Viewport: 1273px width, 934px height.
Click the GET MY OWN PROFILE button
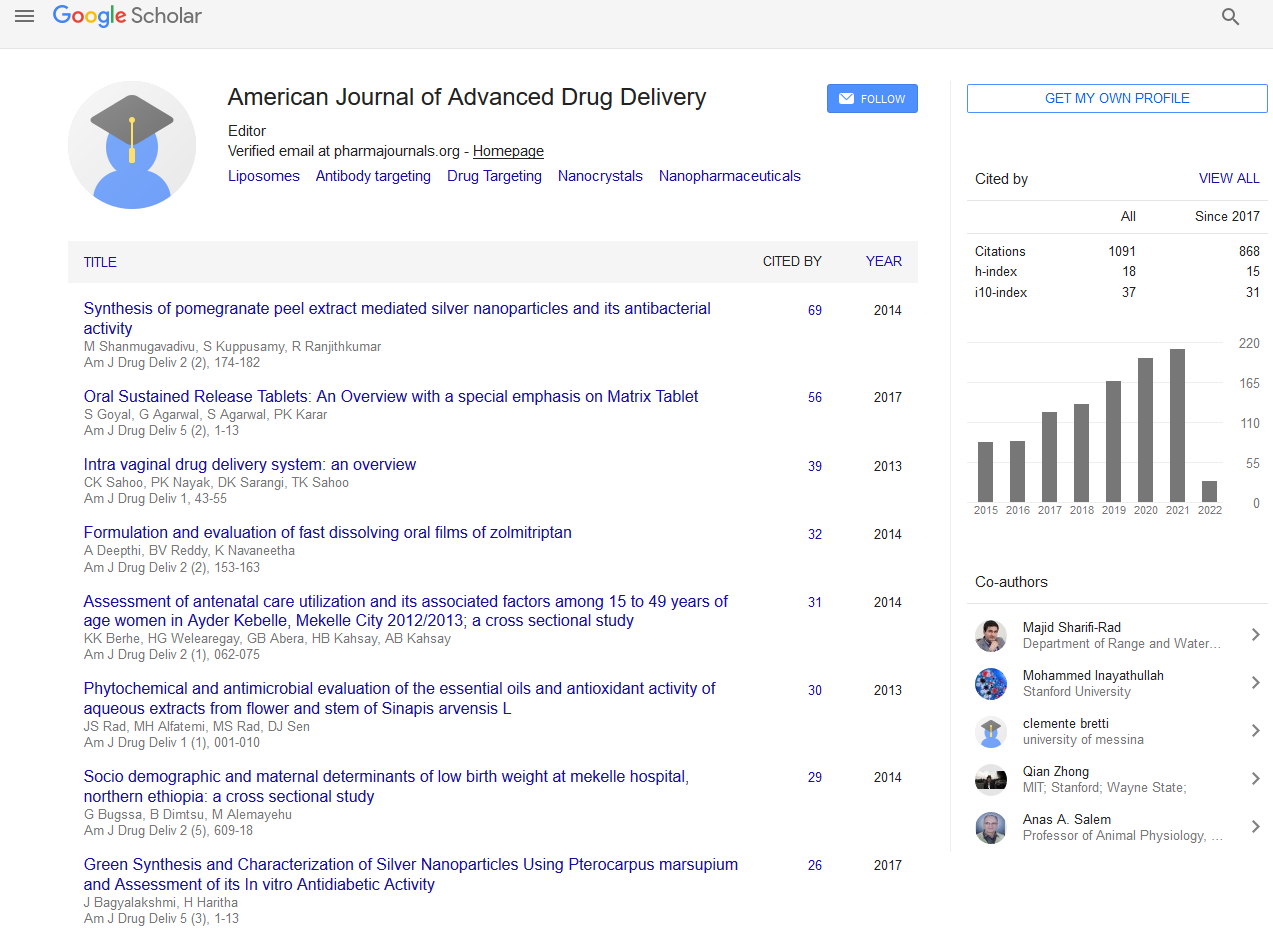1117,98
